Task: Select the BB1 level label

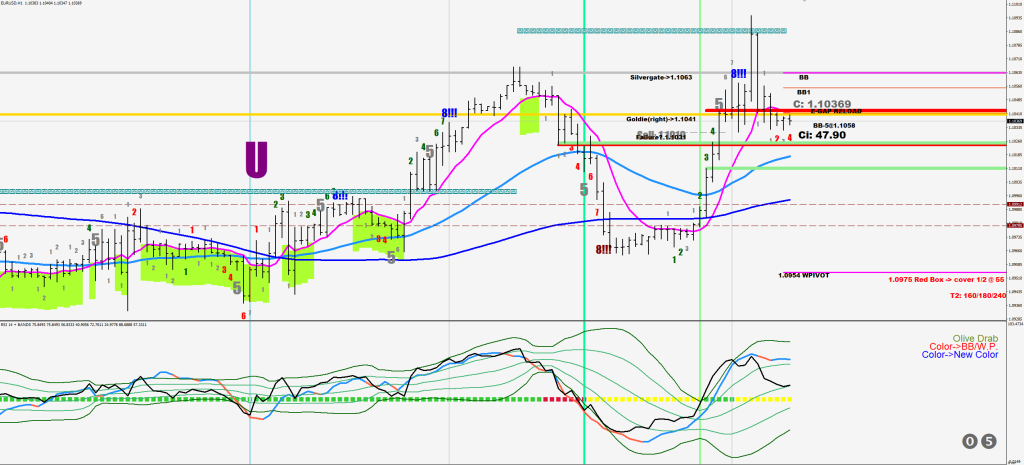Action: pos(803,92)
